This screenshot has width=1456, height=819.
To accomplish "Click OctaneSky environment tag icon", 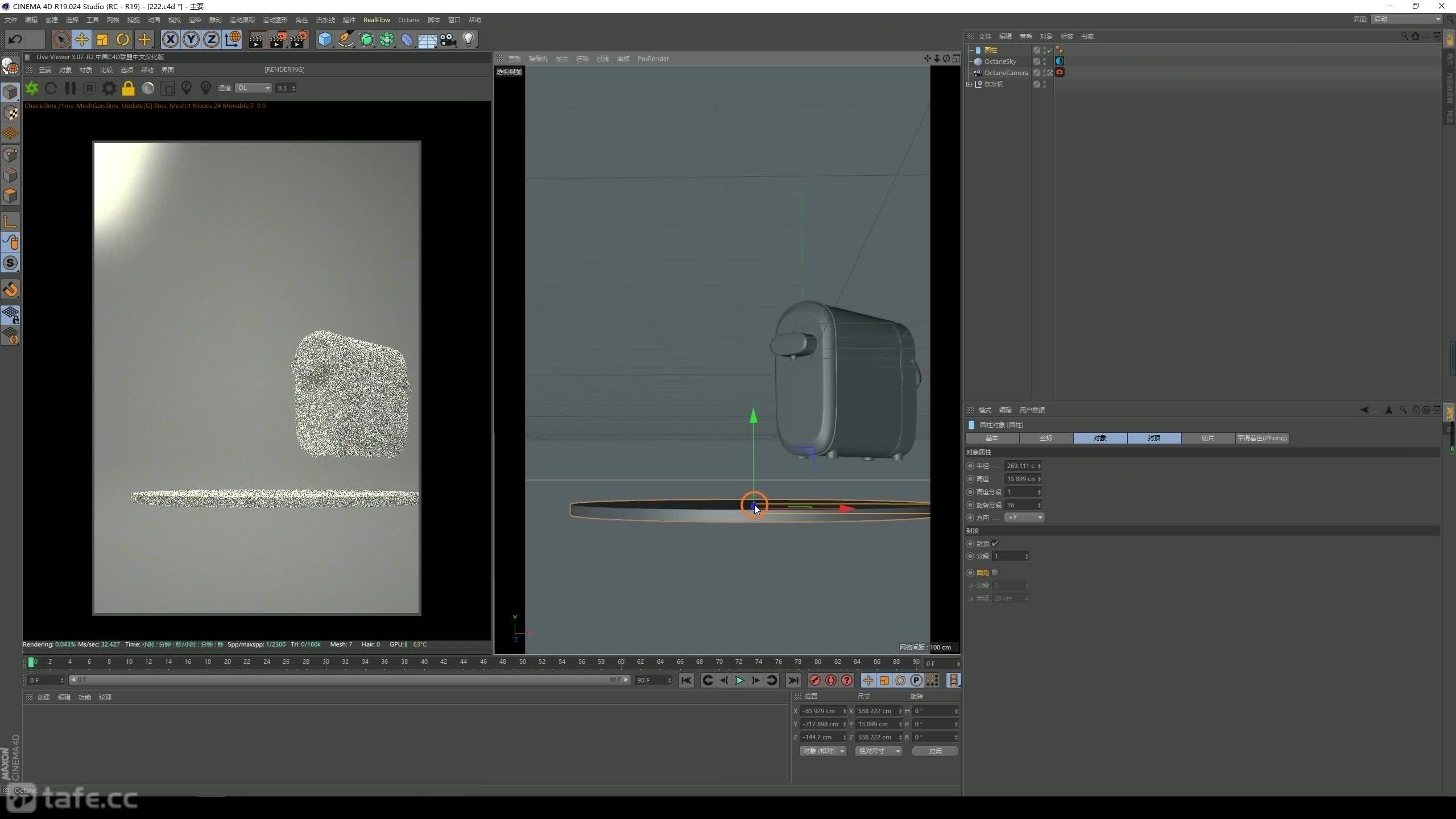I will (1060, 61).
